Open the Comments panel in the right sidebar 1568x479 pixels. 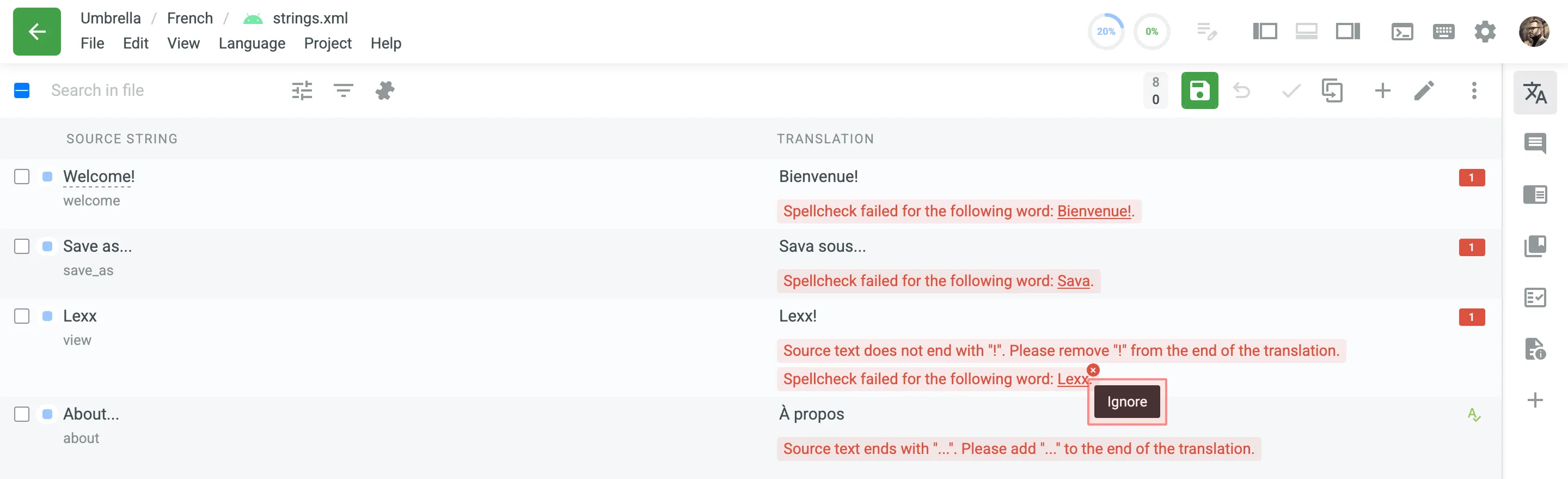click(1536, 144)
